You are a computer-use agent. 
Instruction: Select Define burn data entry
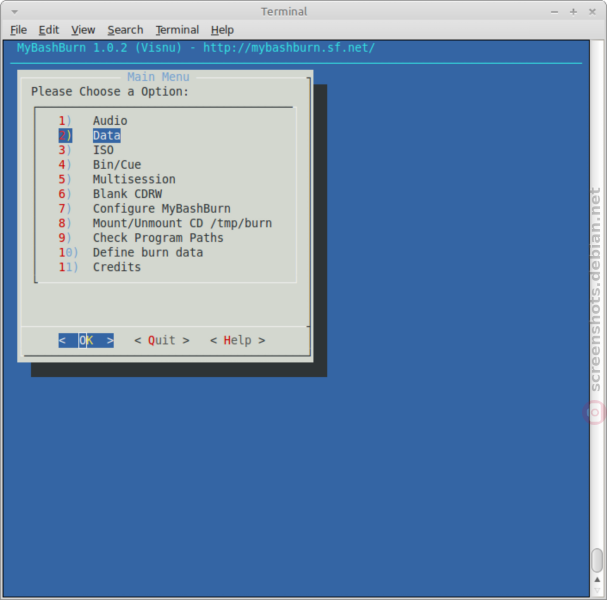[x=130, y=252]
